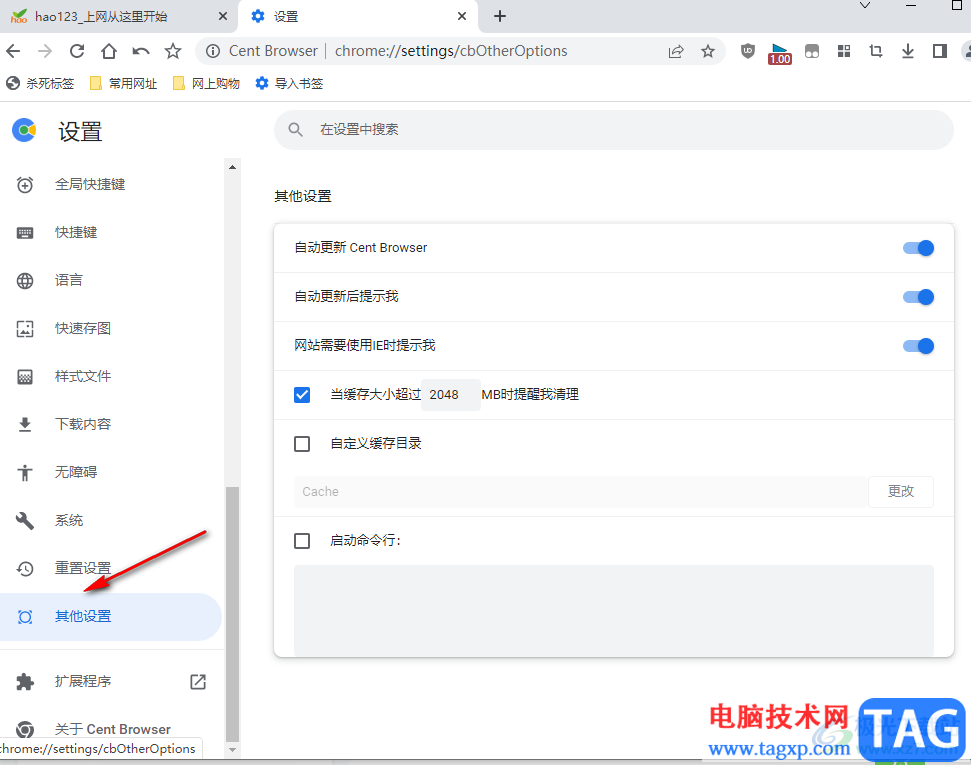The image size is (971, 765).
Task: Toggle 自动更新 Cent Browser switch
Action: pyautogui.click(x=918, y=248)
